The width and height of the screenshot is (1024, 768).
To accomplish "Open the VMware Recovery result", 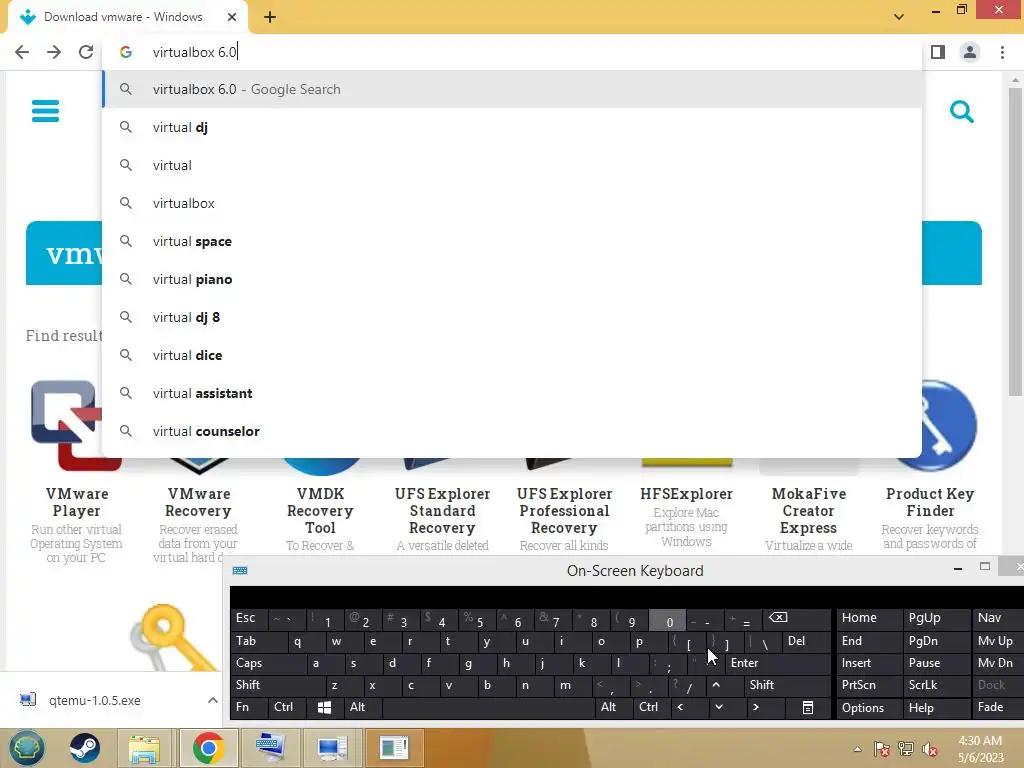I will click(199, 502).
